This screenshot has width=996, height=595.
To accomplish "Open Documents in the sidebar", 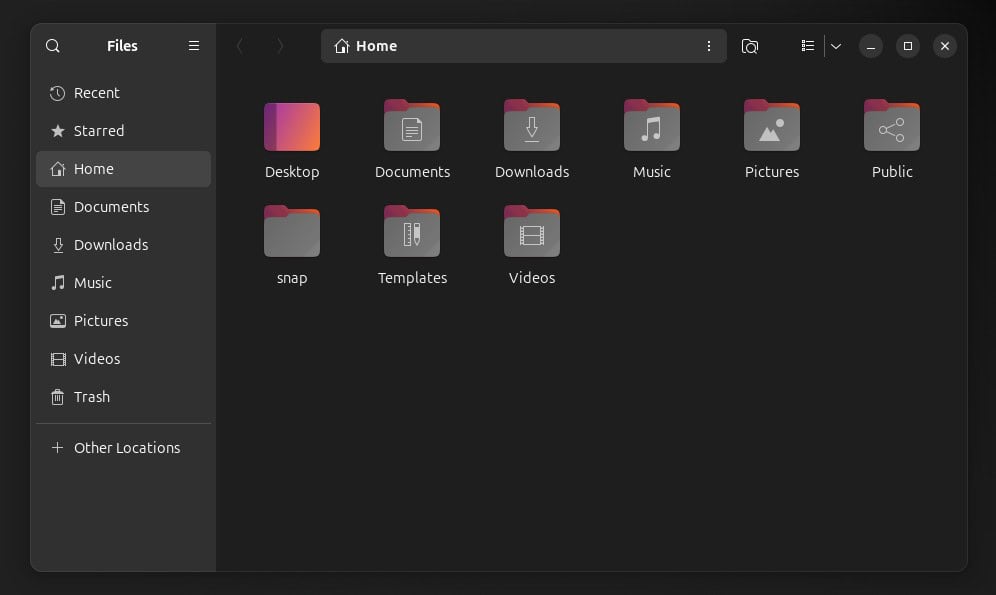I will coord(123,207).
